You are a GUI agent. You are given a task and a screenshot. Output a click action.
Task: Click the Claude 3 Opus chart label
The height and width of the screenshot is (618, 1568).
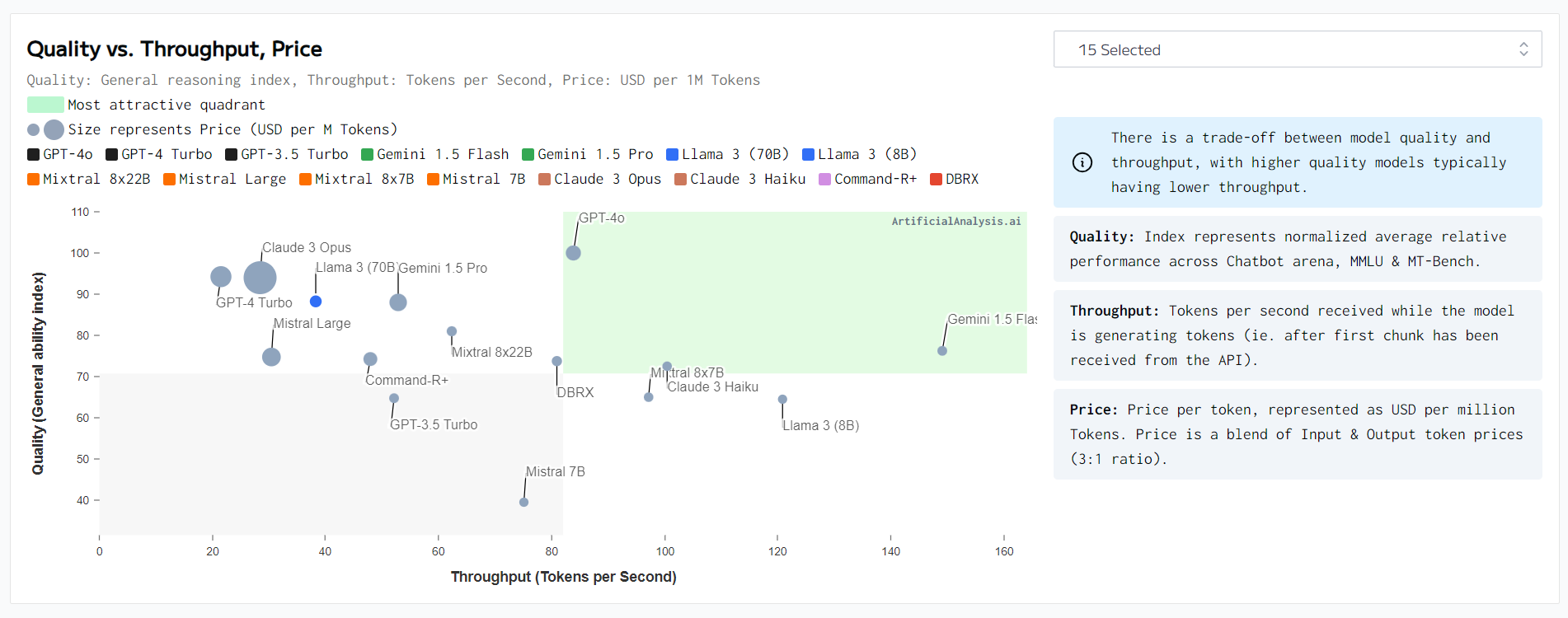pyautogui.click(x=307, y=247)
